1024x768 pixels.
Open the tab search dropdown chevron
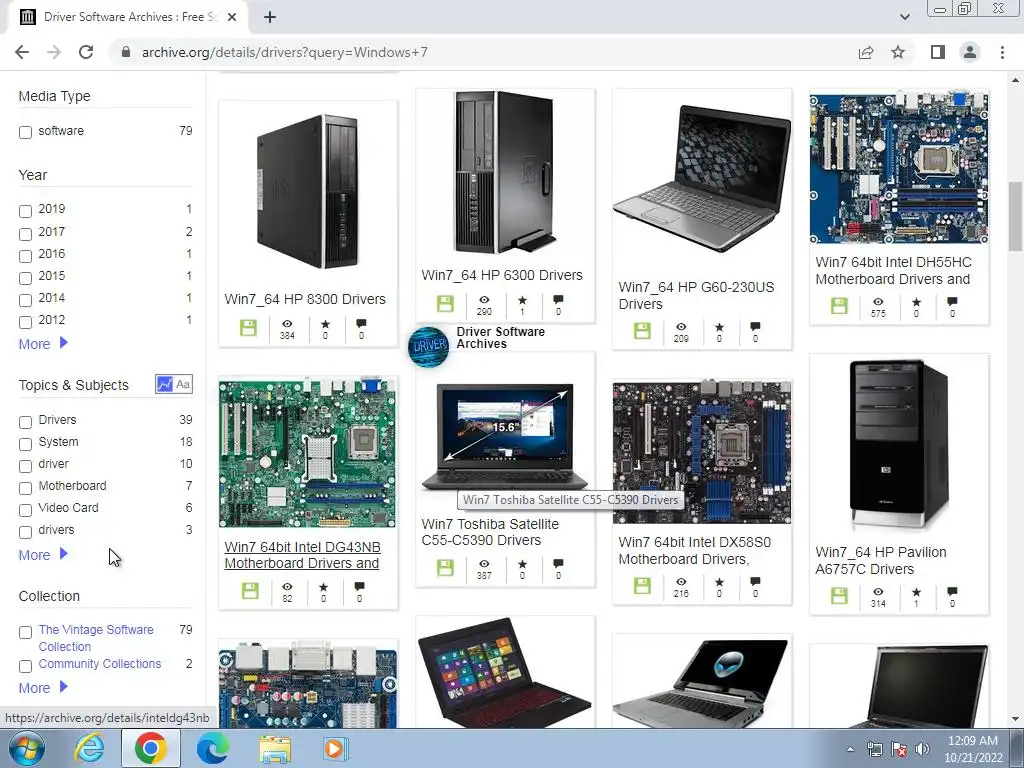coord(904,17)
